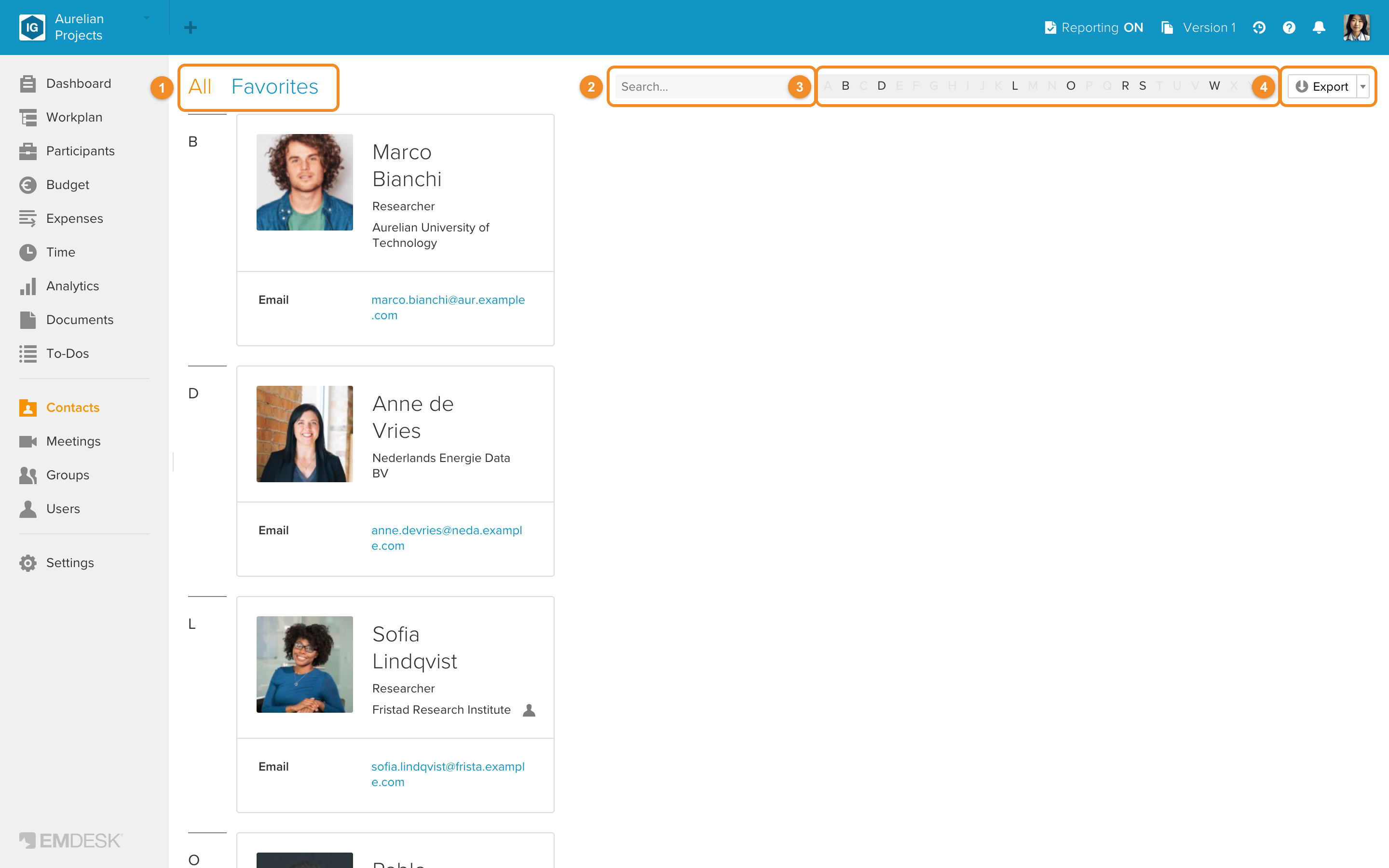Open the Time clock icon
Screen dimensions: 1389x868
coord(27,253)
